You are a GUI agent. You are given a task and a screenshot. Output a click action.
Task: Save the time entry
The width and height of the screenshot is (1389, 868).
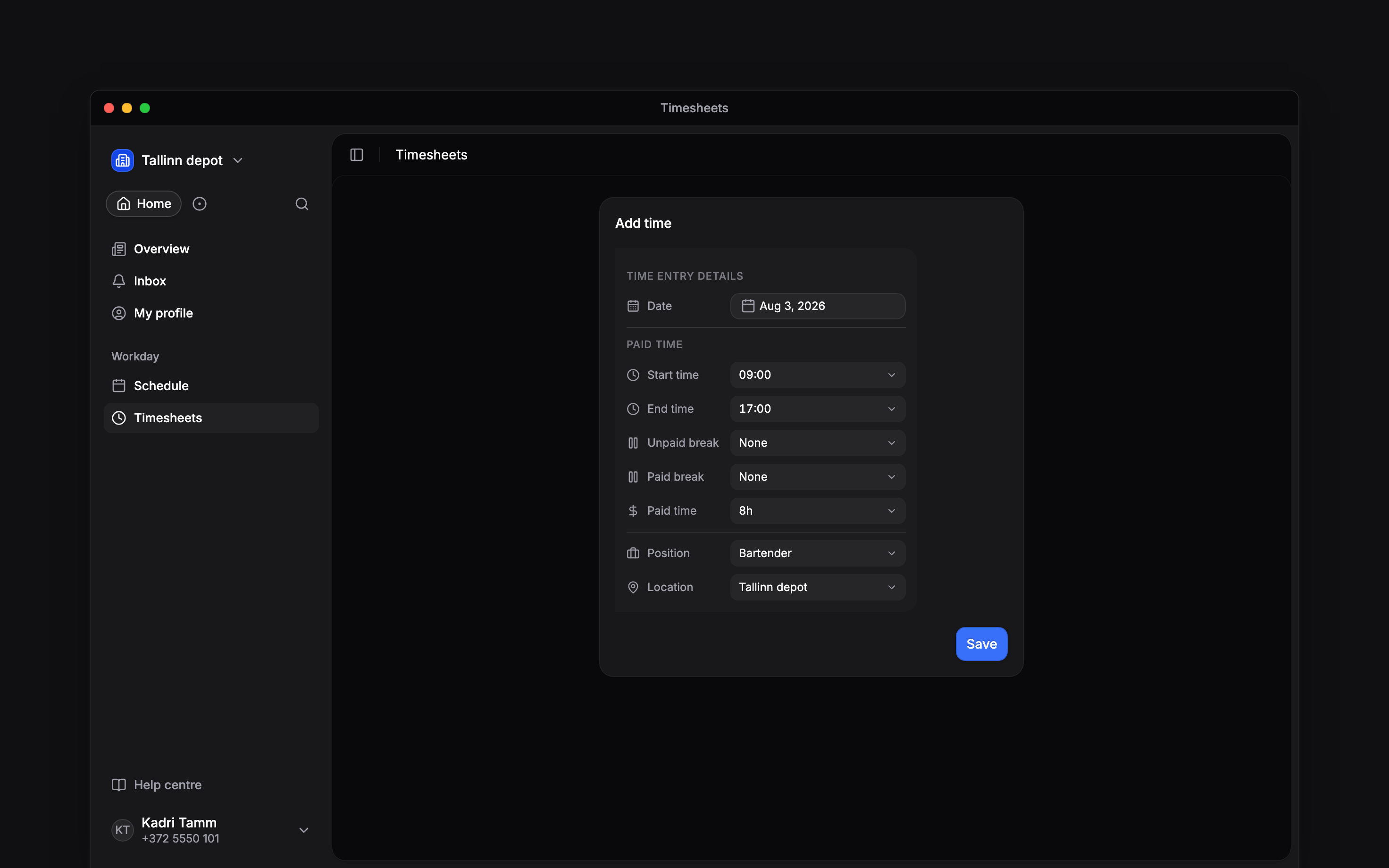981,644
